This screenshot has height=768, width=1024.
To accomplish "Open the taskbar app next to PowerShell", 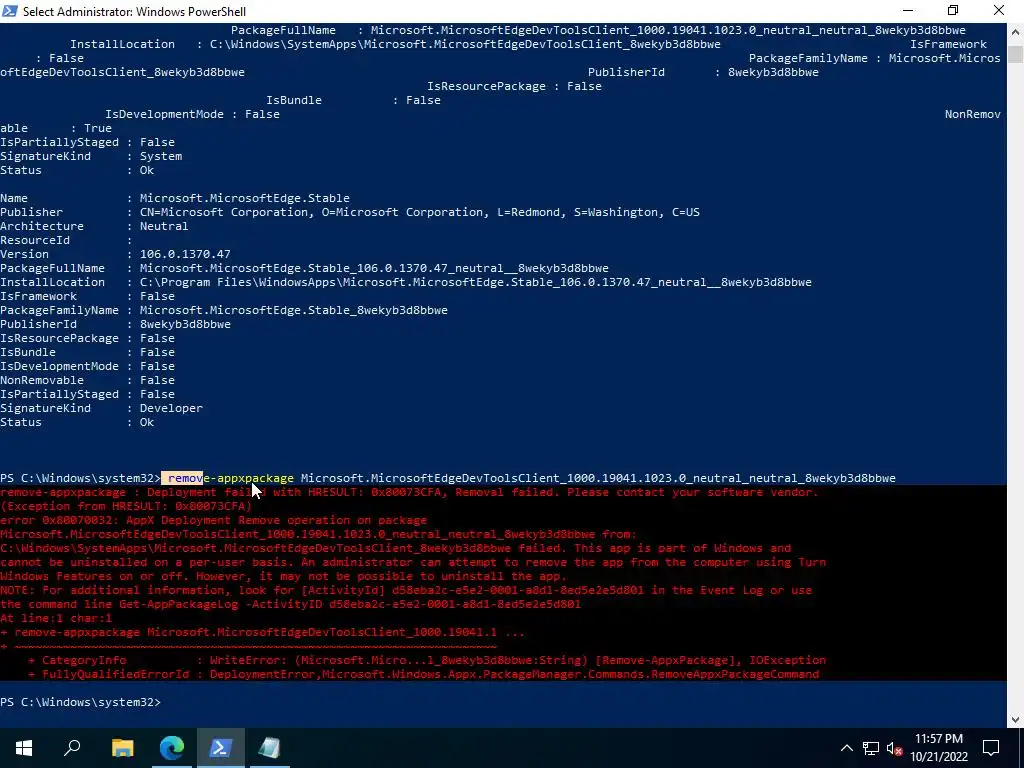I will 270,748.
